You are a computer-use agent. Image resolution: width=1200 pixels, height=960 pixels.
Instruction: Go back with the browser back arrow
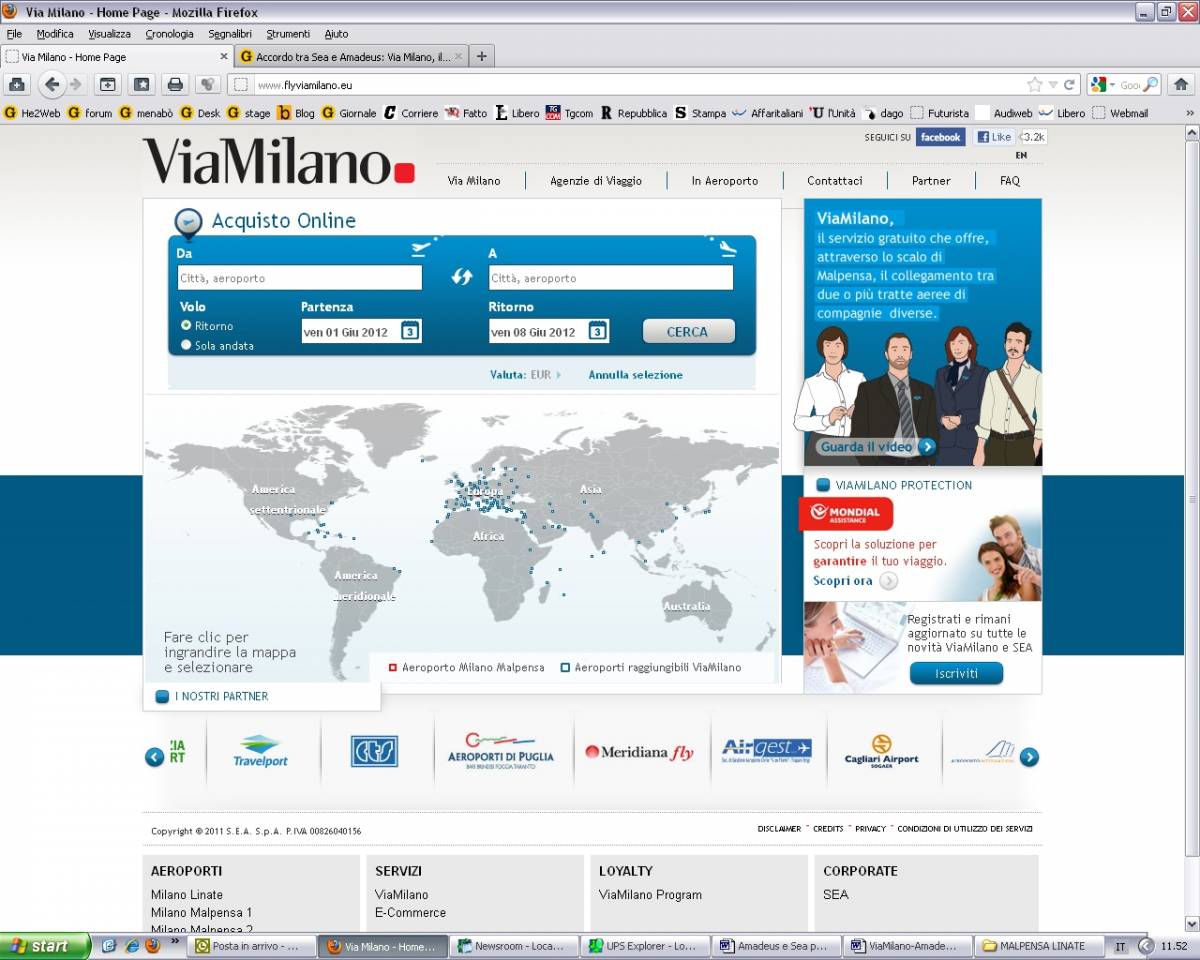(x=52, y=85)
